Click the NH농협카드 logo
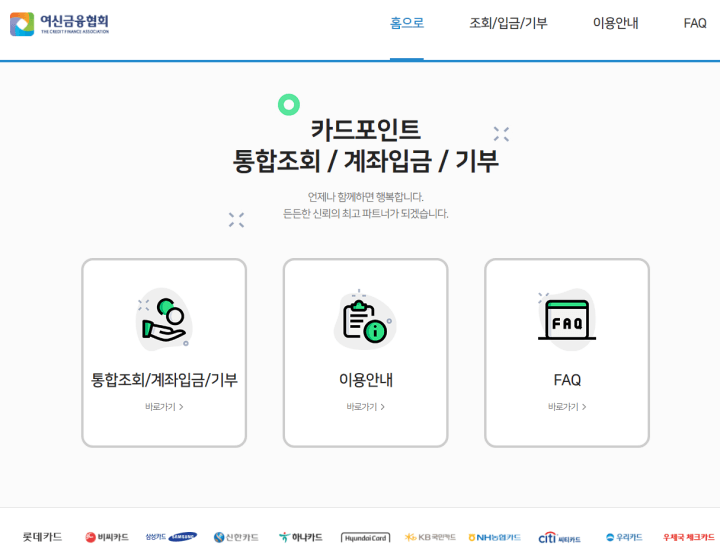 point(495,537)
